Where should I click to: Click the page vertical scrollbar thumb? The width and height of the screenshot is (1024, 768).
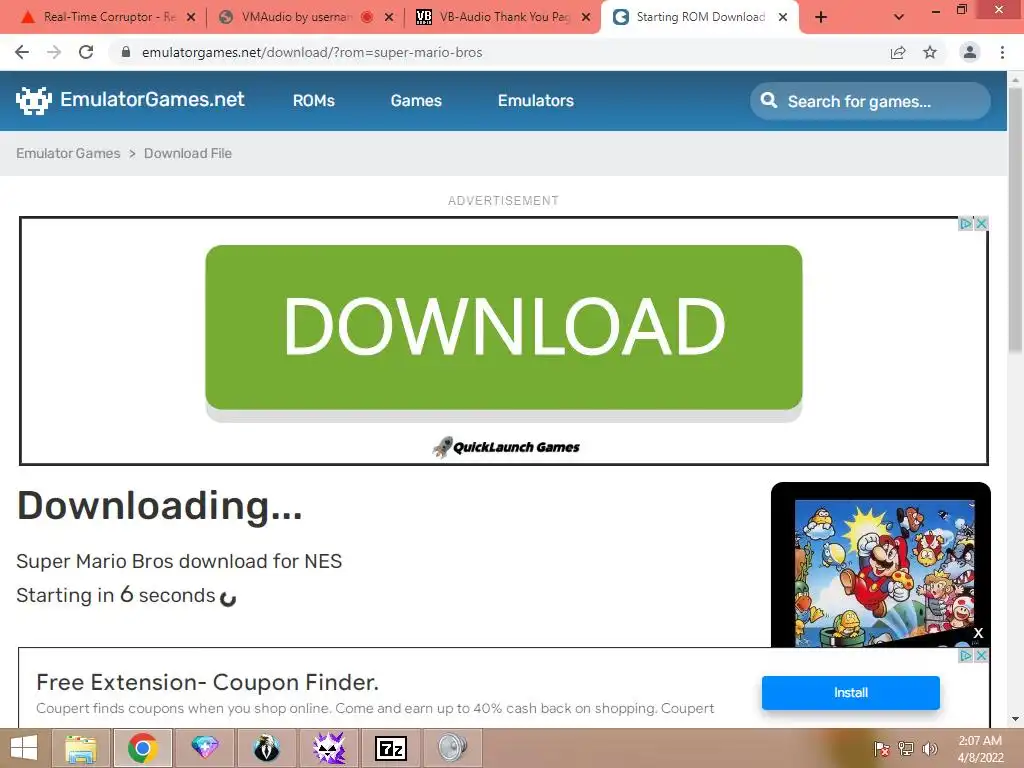1016,219
